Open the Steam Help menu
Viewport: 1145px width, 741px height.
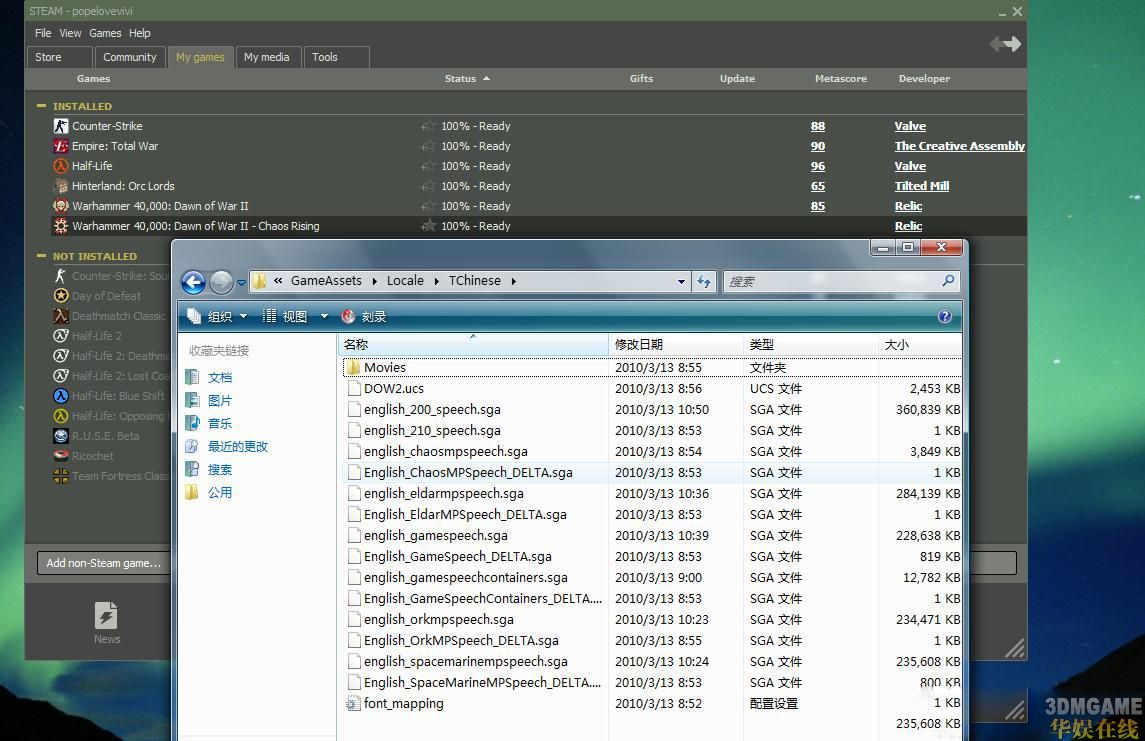click(139, 33)
